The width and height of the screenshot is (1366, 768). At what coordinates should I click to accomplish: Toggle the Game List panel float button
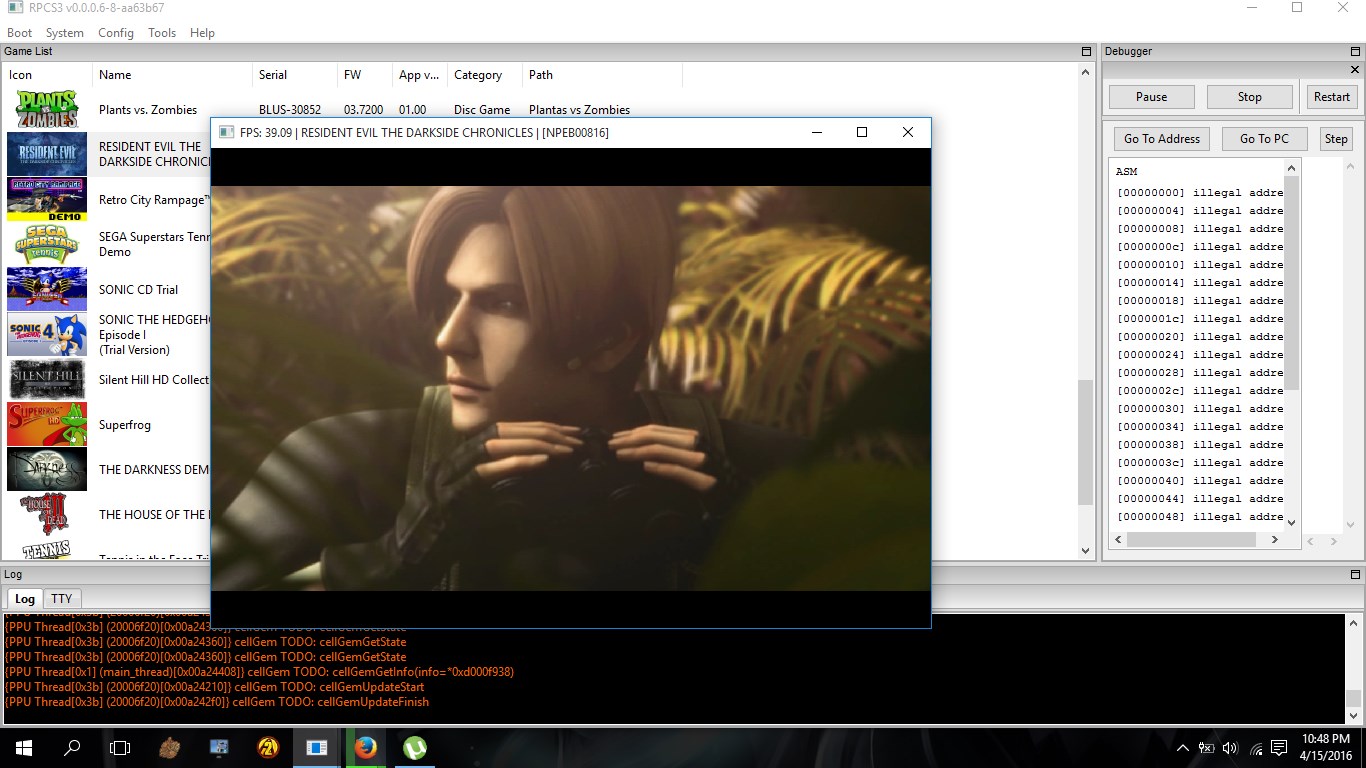pyautogui.click(x=1086, y=51)
